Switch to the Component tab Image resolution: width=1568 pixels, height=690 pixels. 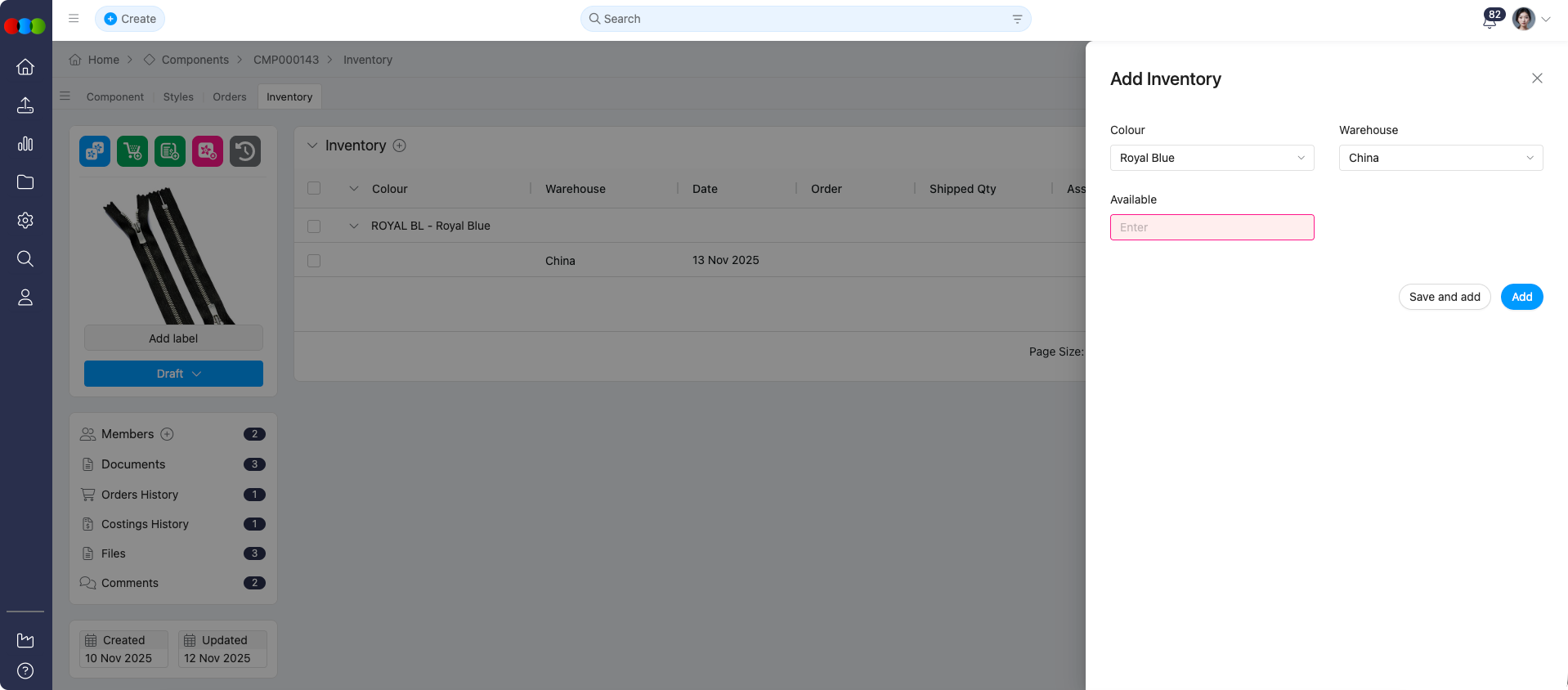click(115, 96)
